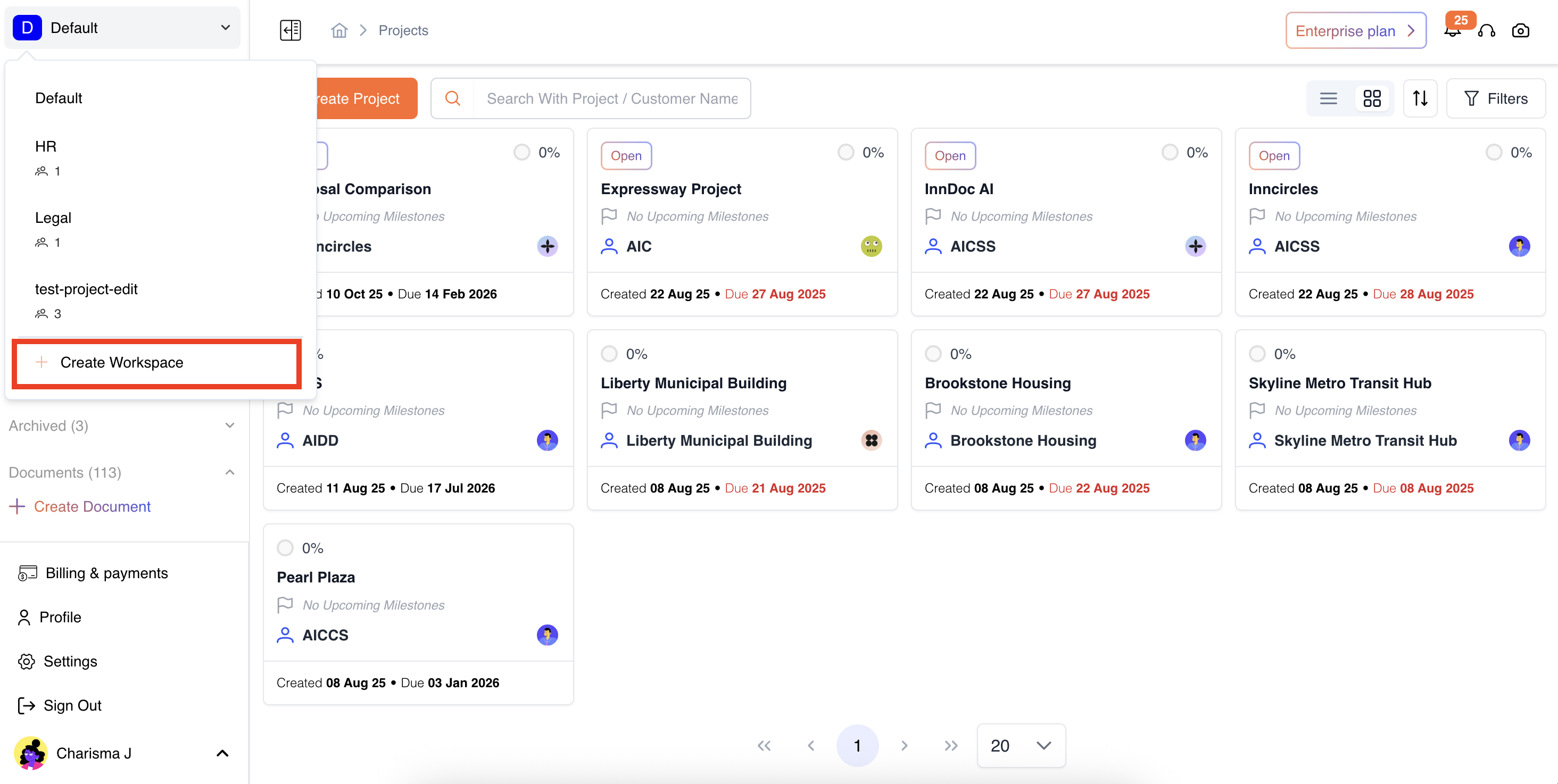The width and height of the screenshot is (1558, 784).
Task: Open the page size 20 dropdown
Action: (x=1021, y=745)
